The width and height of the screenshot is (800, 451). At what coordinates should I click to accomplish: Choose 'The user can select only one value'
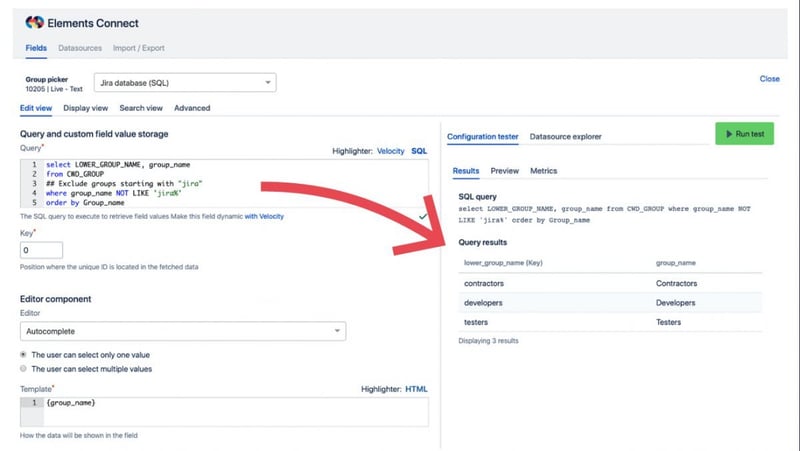point(23,355)
